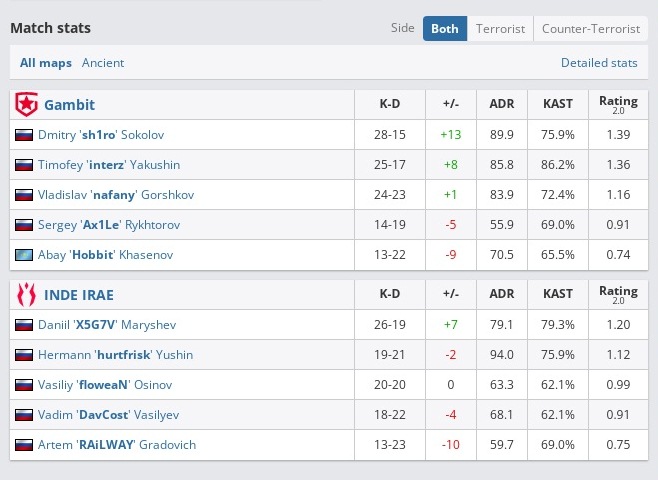Click the flag icon beside floweaN
This screenshot has height=480, width=658.
pos(24,385)
